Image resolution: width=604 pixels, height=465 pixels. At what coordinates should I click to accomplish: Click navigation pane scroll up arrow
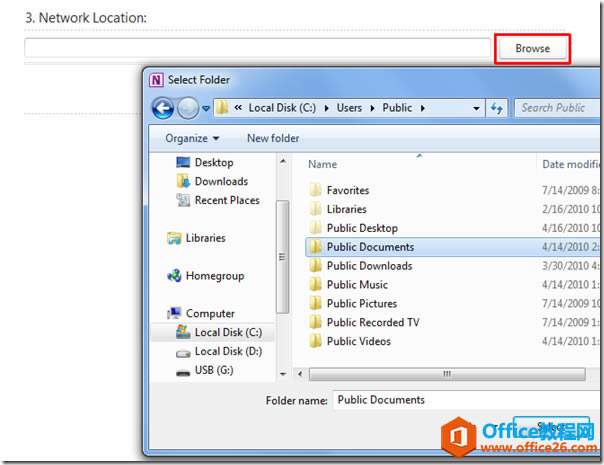pyautogui.click(x=283, y=161)
